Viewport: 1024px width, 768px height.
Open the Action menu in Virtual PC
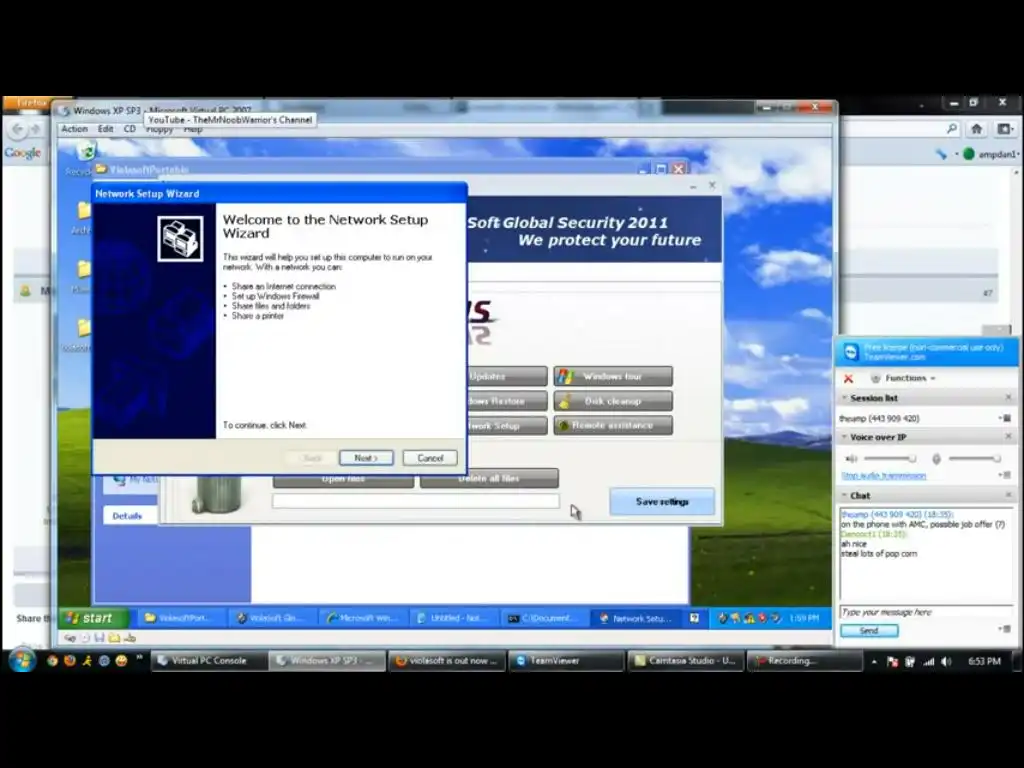(x=74, y=129)
